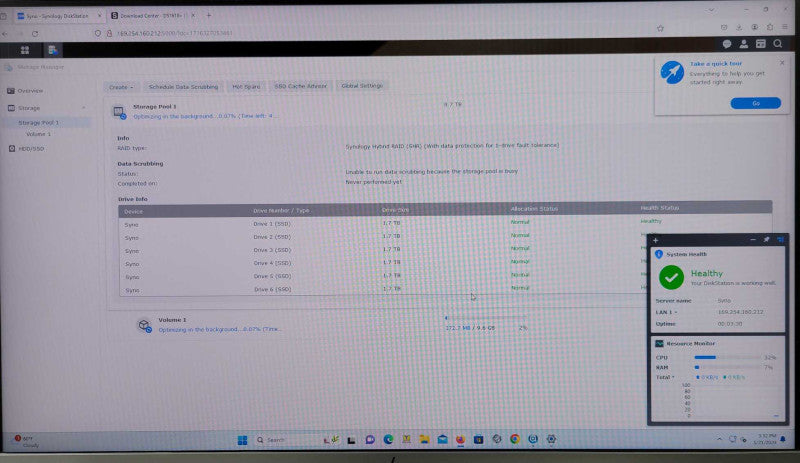This screenshot has width=800, height=463.
Task: Show hidden system tray icons chevron
Action: point(719,438)
